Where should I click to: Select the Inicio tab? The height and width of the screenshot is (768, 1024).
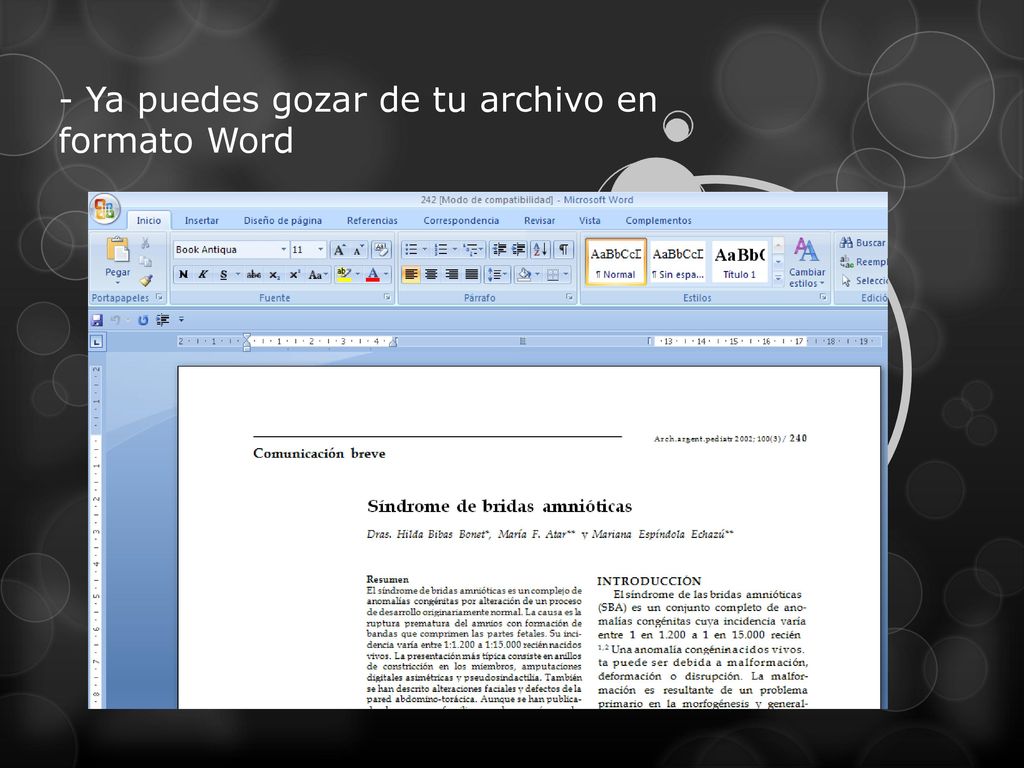pyautogui.click(x=149, y=221)
